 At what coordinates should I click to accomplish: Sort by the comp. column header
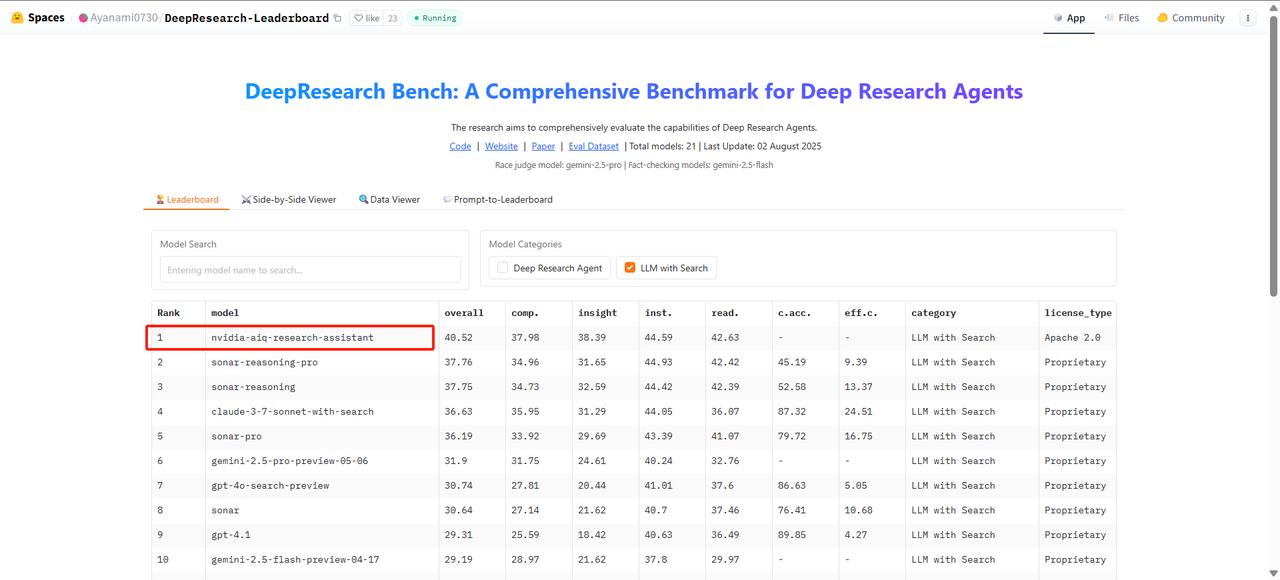(538, 313)
